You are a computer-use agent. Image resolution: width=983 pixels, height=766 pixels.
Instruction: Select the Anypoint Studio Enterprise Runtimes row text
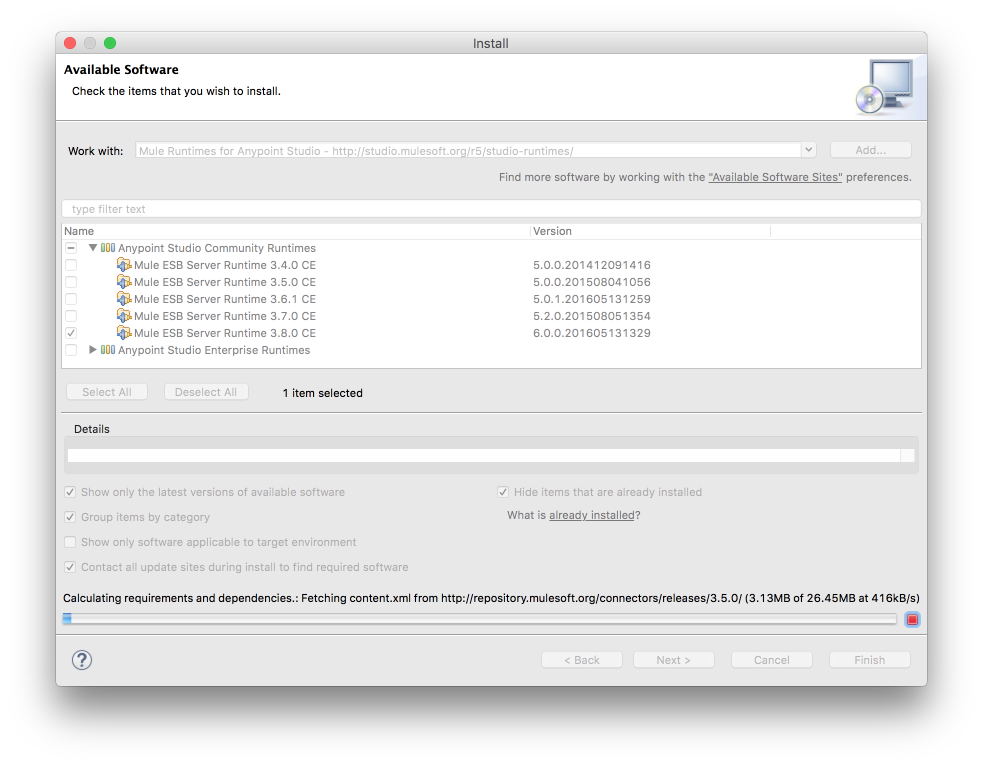pyautogui.click(x=214, y=350)
